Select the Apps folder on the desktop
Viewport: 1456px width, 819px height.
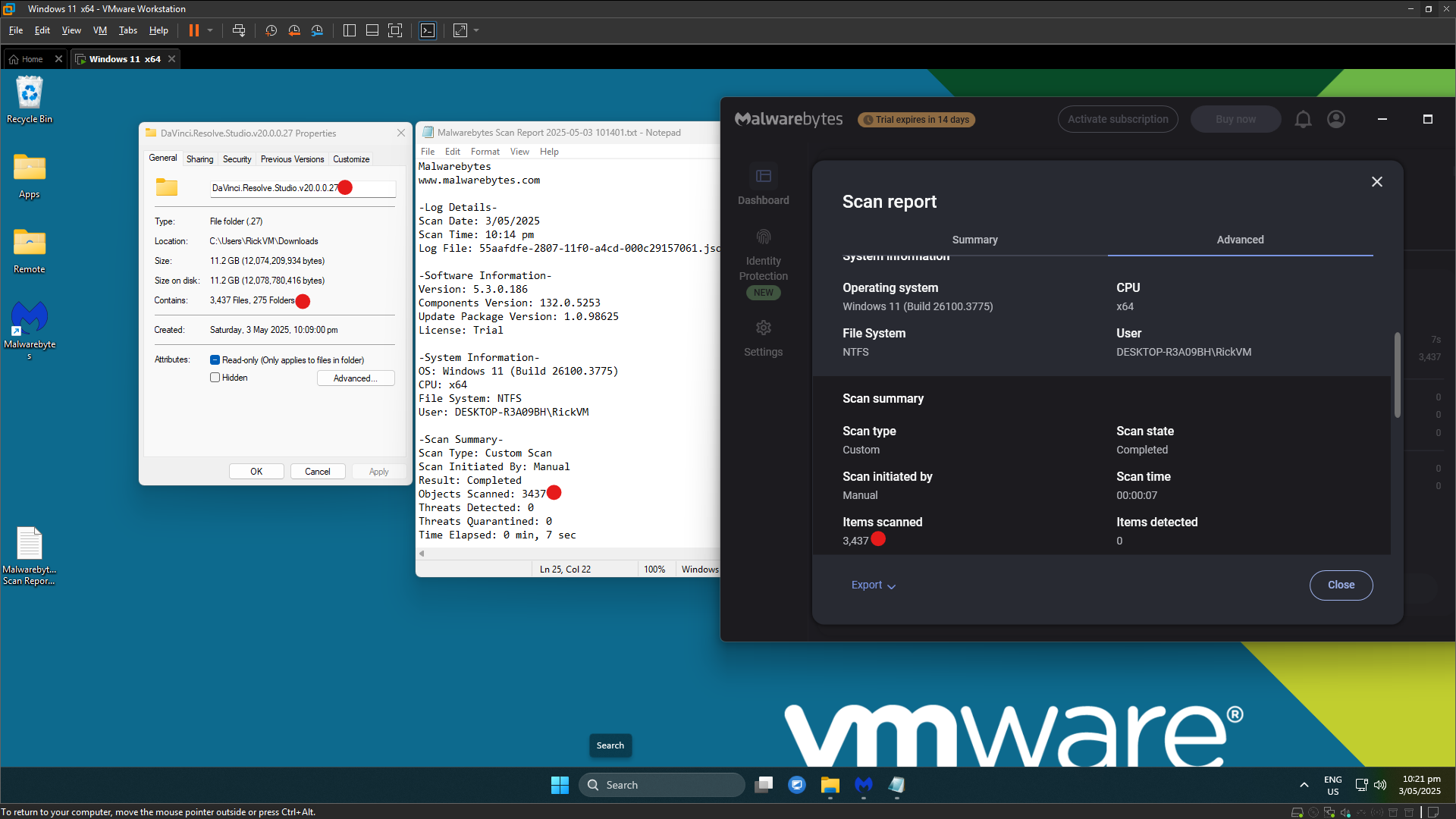coord(30,175)
